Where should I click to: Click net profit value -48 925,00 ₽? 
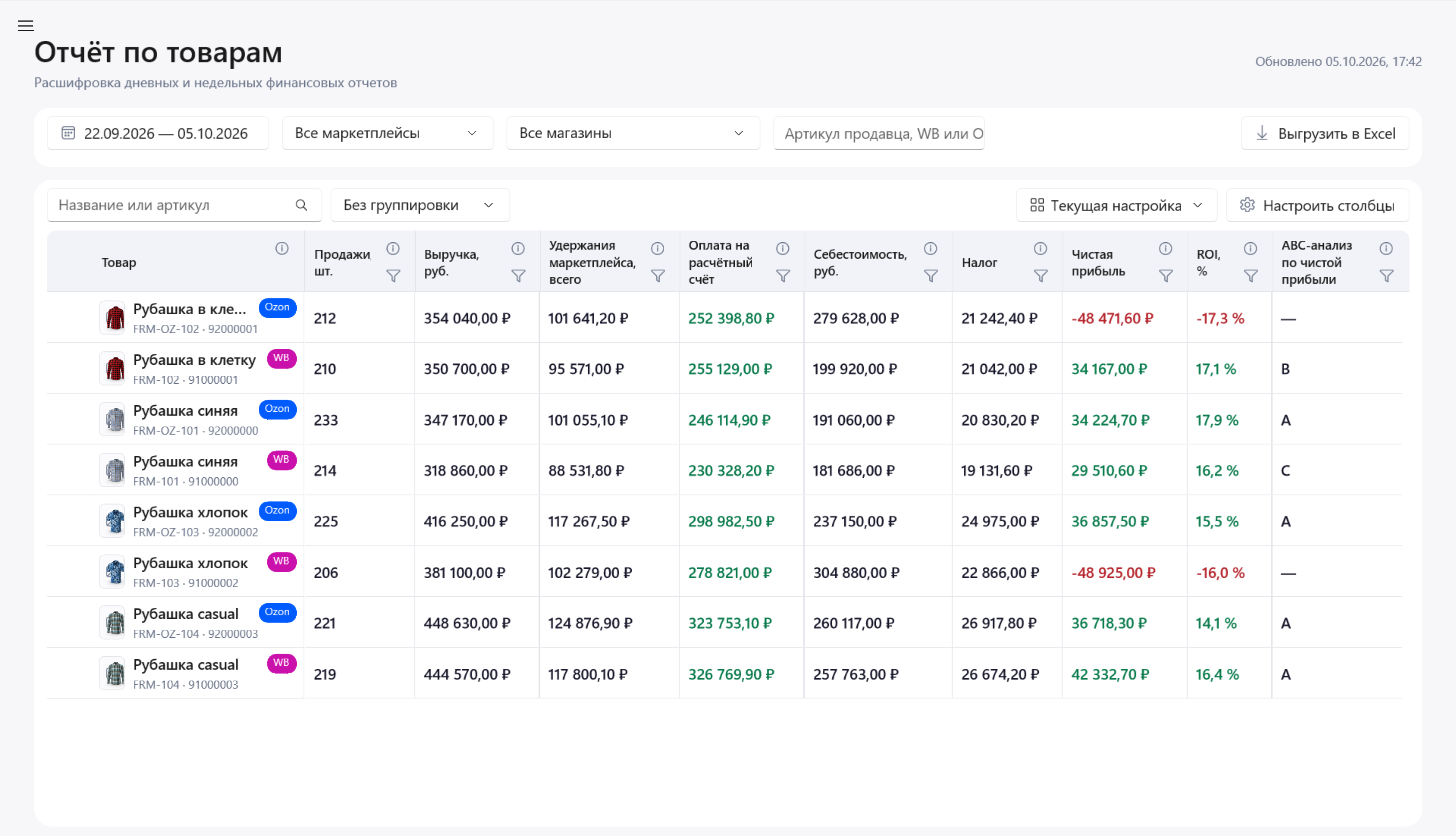point(1113,573)
